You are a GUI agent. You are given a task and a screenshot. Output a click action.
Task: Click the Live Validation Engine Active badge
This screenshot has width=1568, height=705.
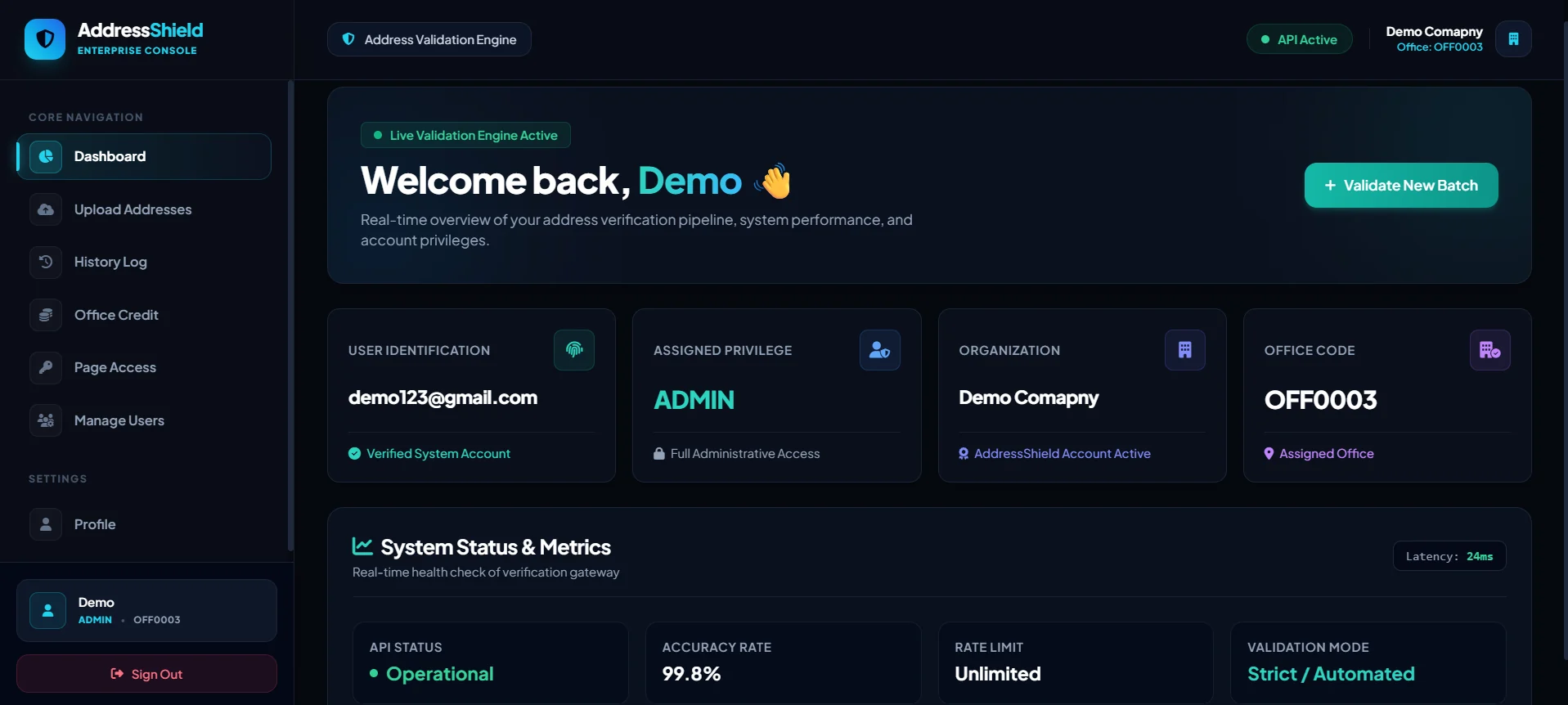click(x=465, y=135)
